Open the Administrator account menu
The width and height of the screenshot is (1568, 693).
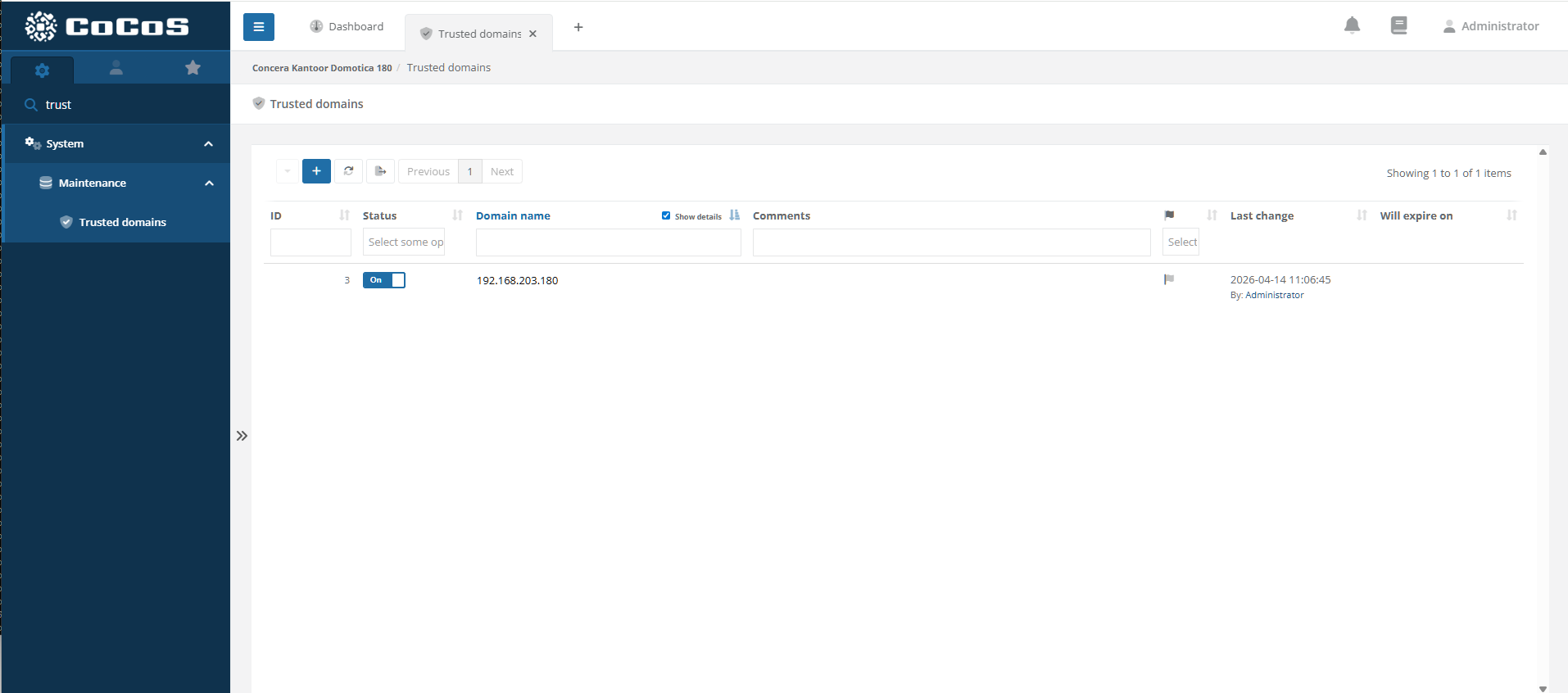1491,26
